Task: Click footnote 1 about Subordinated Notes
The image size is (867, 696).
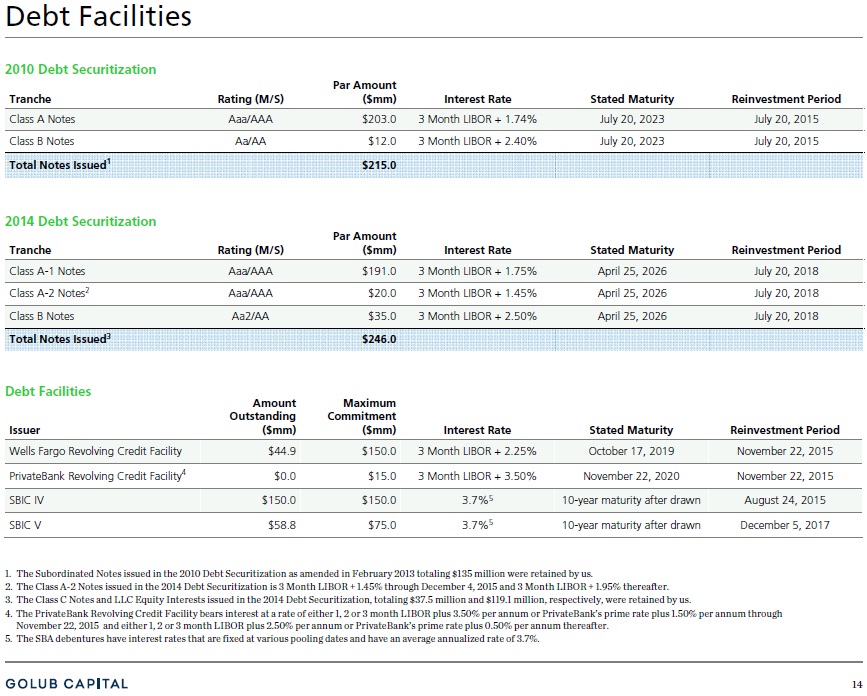Action: (x=299, y=574)
